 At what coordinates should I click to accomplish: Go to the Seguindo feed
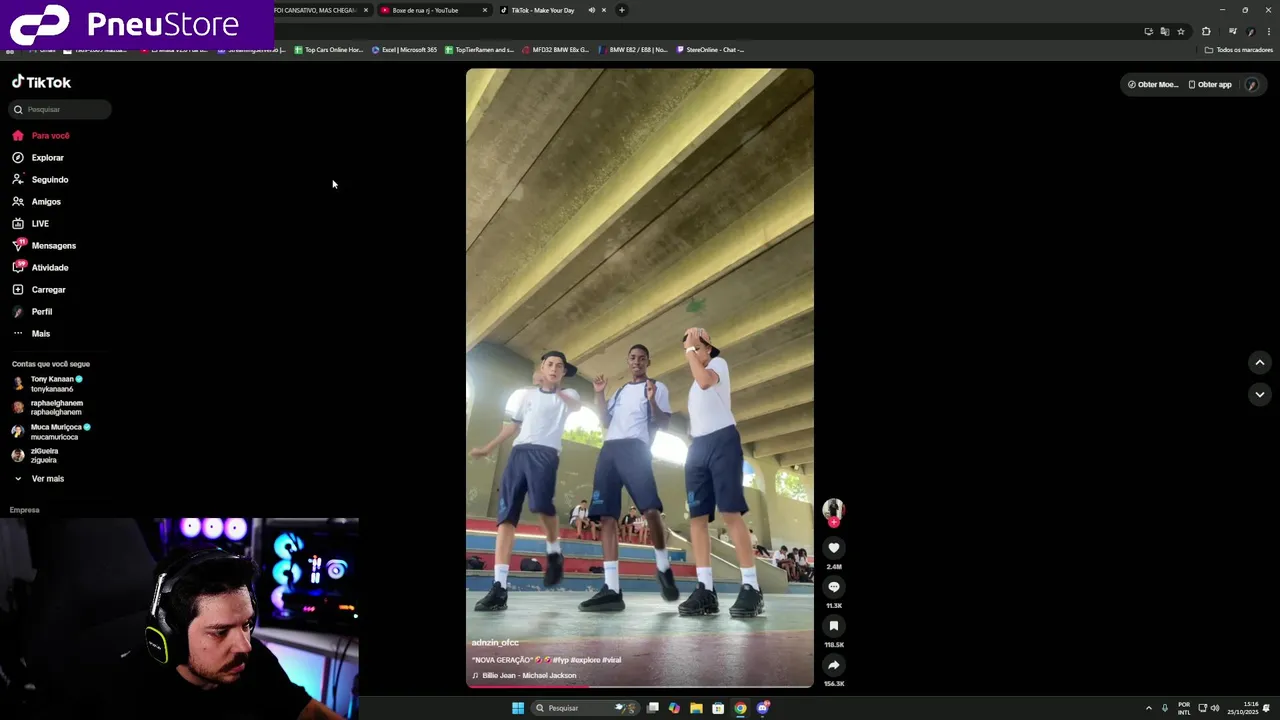(x=40, y=179)
